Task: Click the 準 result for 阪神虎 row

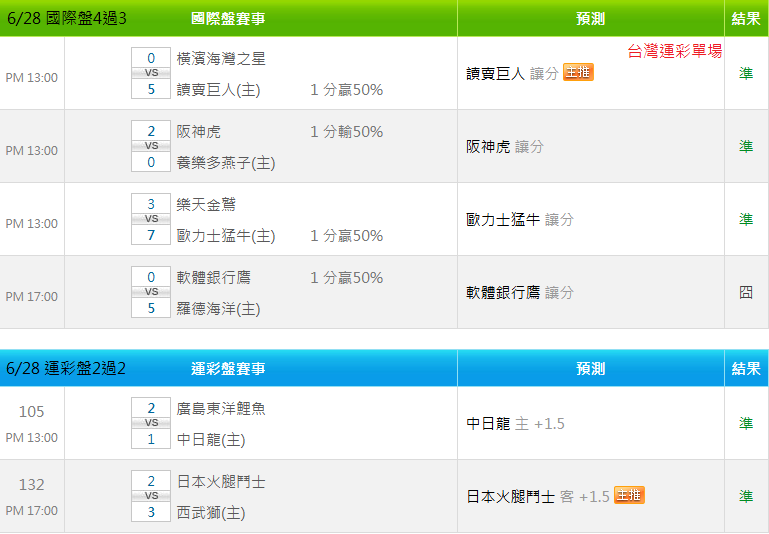Action: (746, 147)
